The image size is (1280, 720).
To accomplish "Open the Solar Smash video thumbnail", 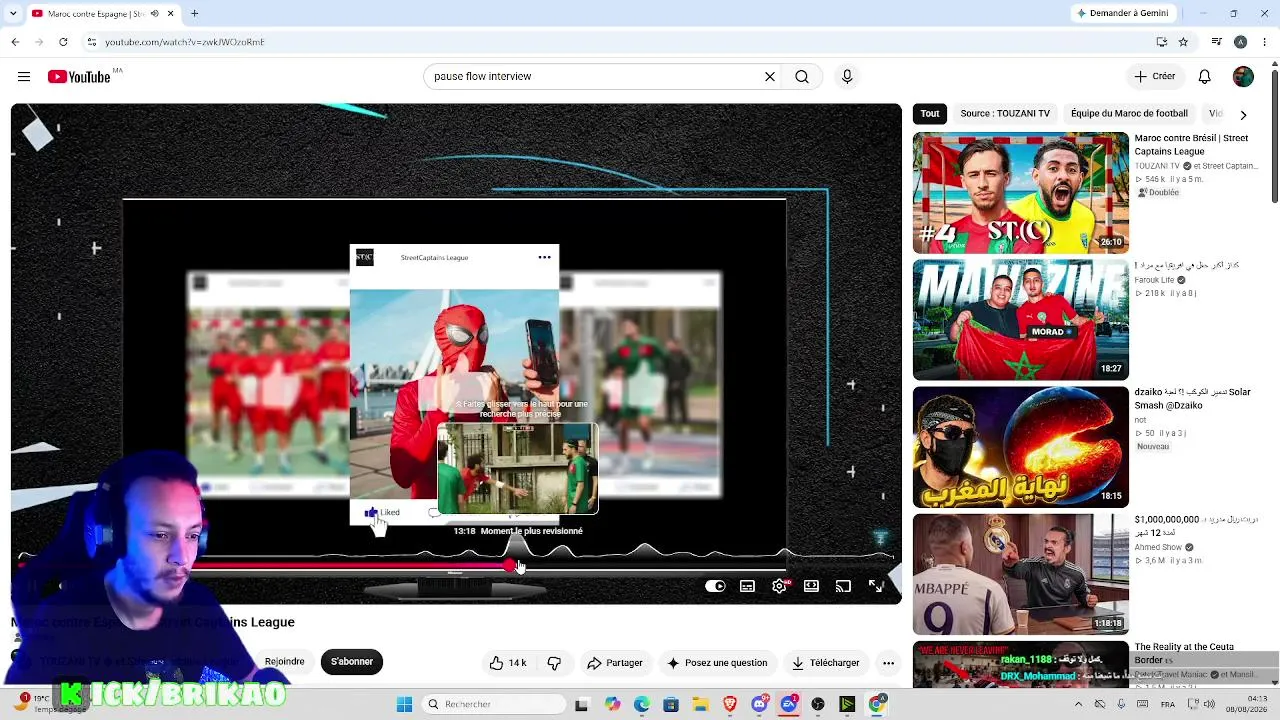I will [x=1021, y=447].
